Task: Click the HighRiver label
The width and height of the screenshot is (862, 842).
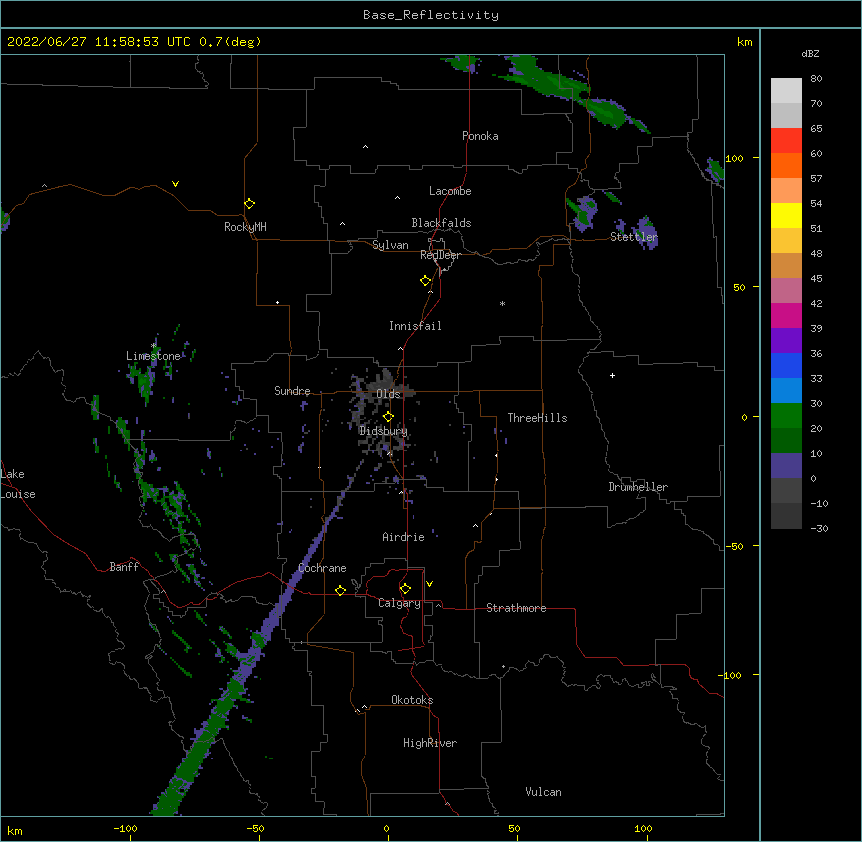Action: coord(430,743)
